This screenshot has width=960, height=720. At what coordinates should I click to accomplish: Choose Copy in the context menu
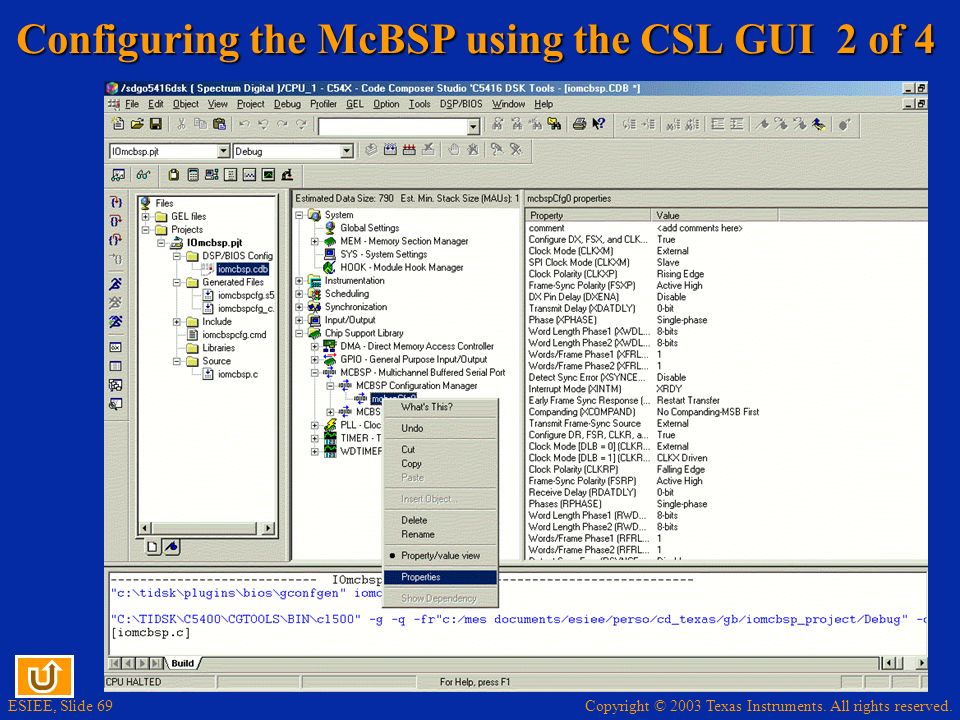tap(440, 464)
